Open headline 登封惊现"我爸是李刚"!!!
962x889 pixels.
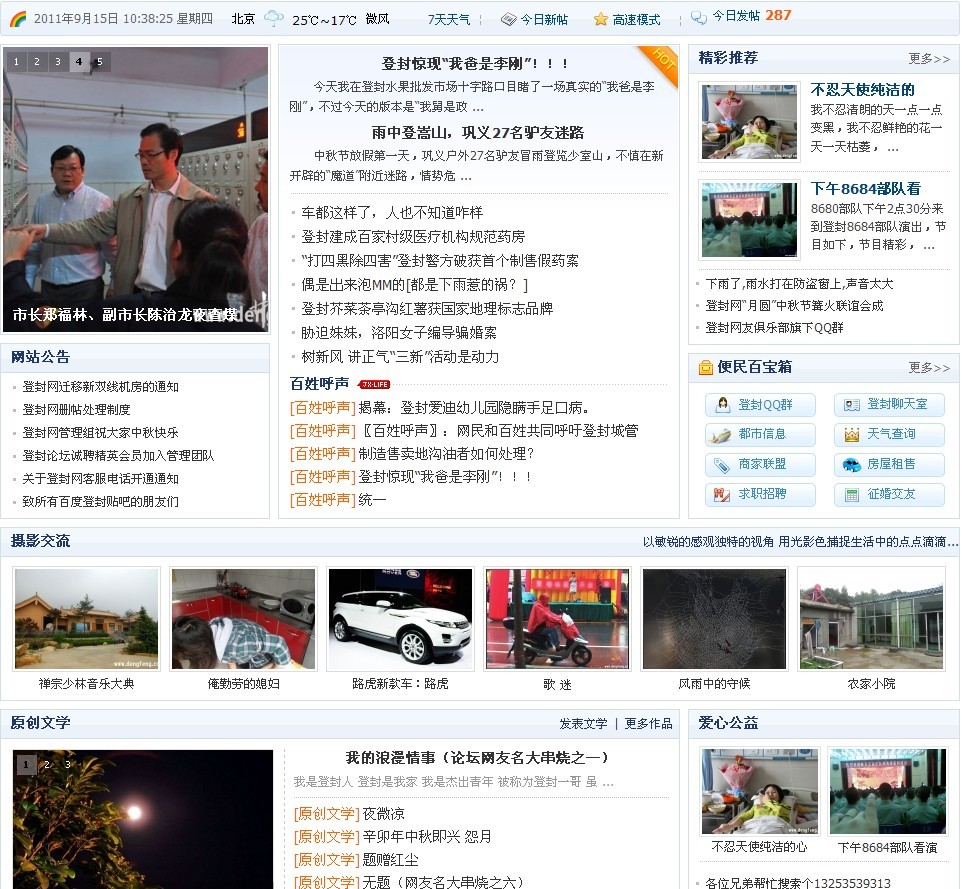coord(475,63)
